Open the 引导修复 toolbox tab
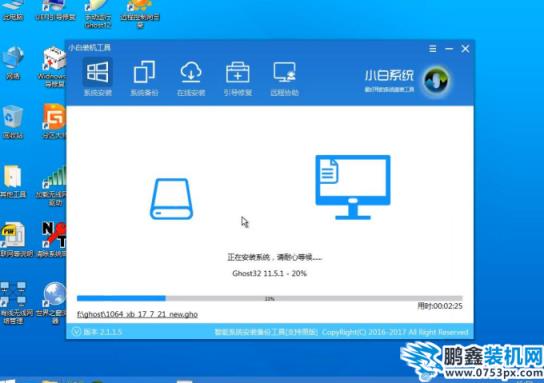Viewport: 544px width, 383px height. pos(238,78)
